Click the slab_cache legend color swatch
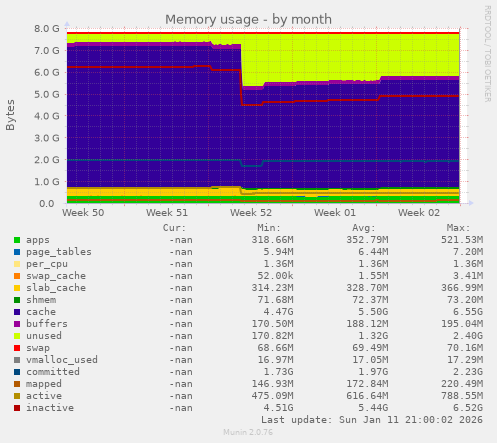Viewport: 497px width, 443px height. pos(17,288)
